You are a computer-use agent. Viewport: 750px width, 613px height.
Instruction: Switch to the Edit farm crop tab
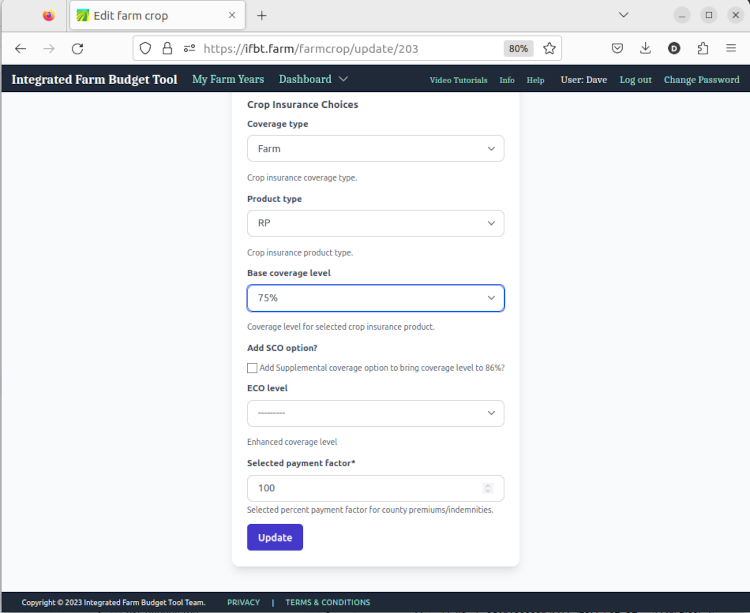(x=158, y=15)
